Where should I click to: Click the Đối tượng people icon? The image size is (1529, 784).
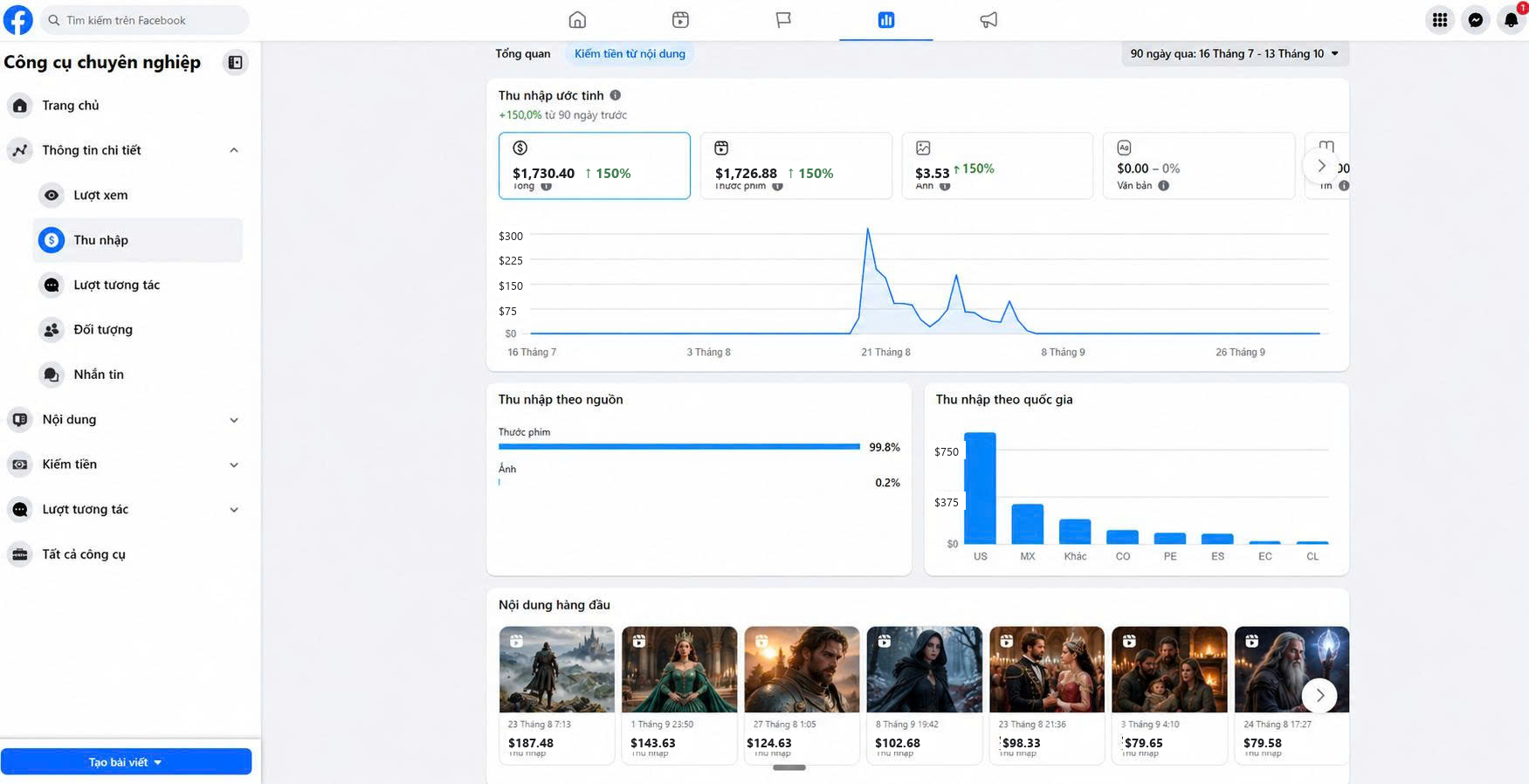click(52, 330)
